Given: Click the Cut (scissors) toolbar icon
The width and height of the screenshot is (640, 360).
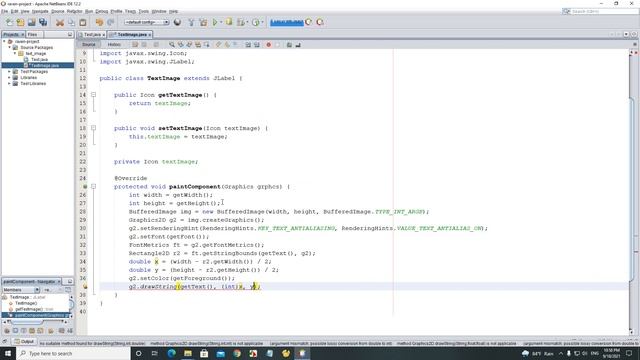Looking at the screenshot, I should coord(60,22).
